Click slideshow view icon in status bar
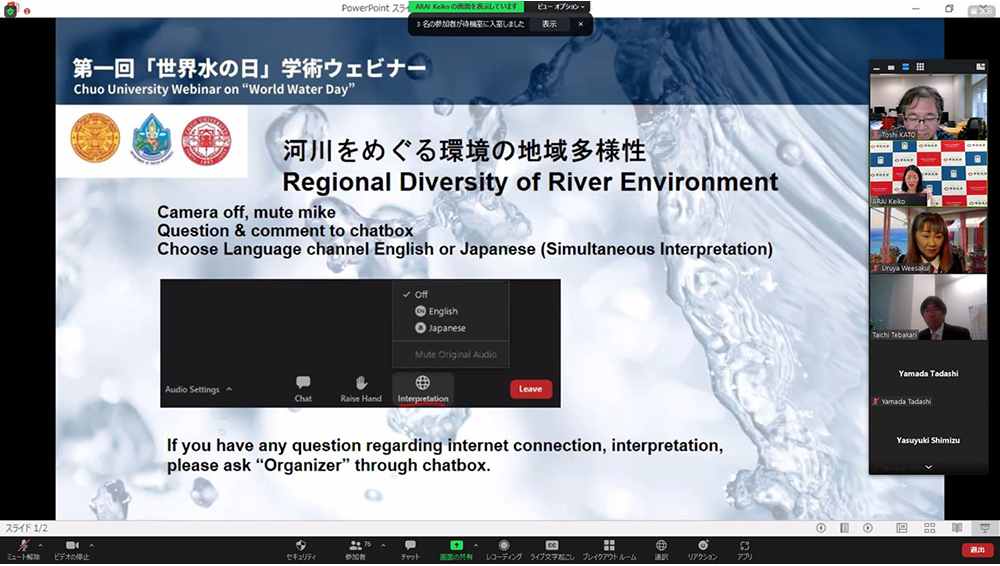The image size is (1000, 566). point(985,528)
